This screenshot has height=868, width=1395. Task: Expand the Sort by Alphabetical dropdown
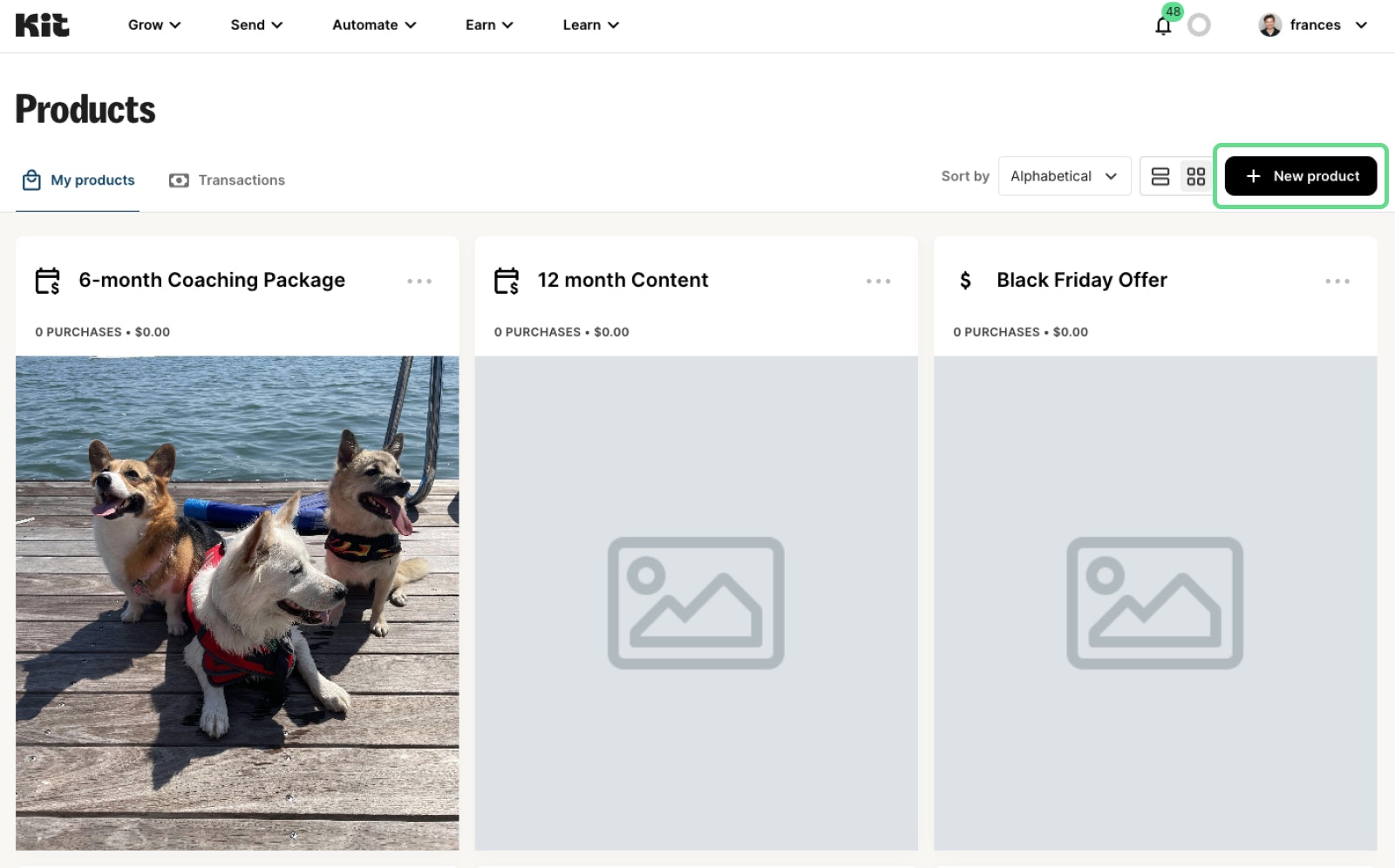[1064, 176]
